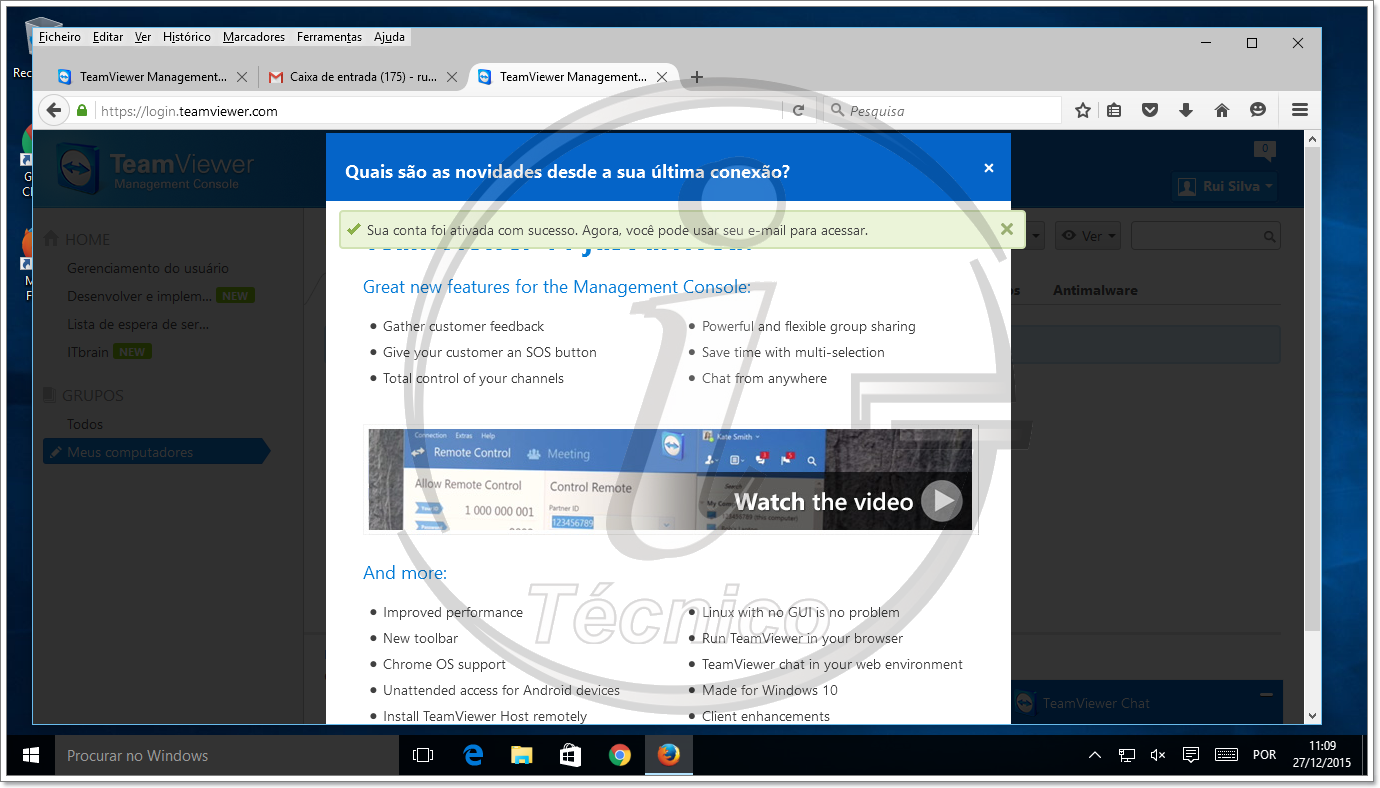Select Gerenciamento do usuário in the sidebar

tap(147, 268)
